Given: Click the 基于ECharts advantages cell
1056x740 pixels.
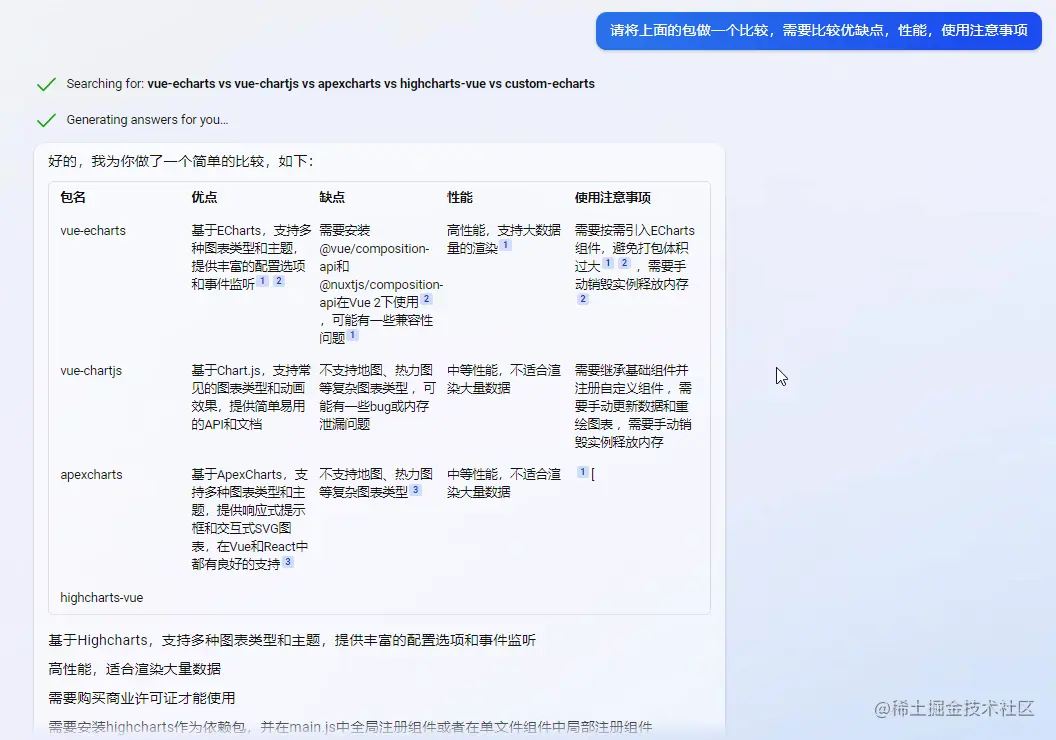Looking at the screenshot, I should coord(251,257).
